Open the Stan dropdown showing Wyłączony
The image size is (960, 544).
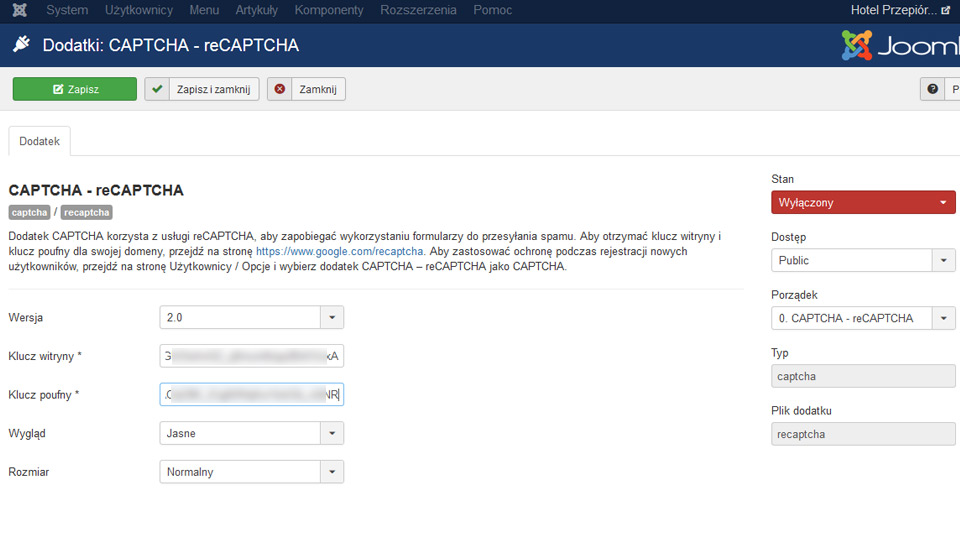pyautogui.click(x=863, y=203)
